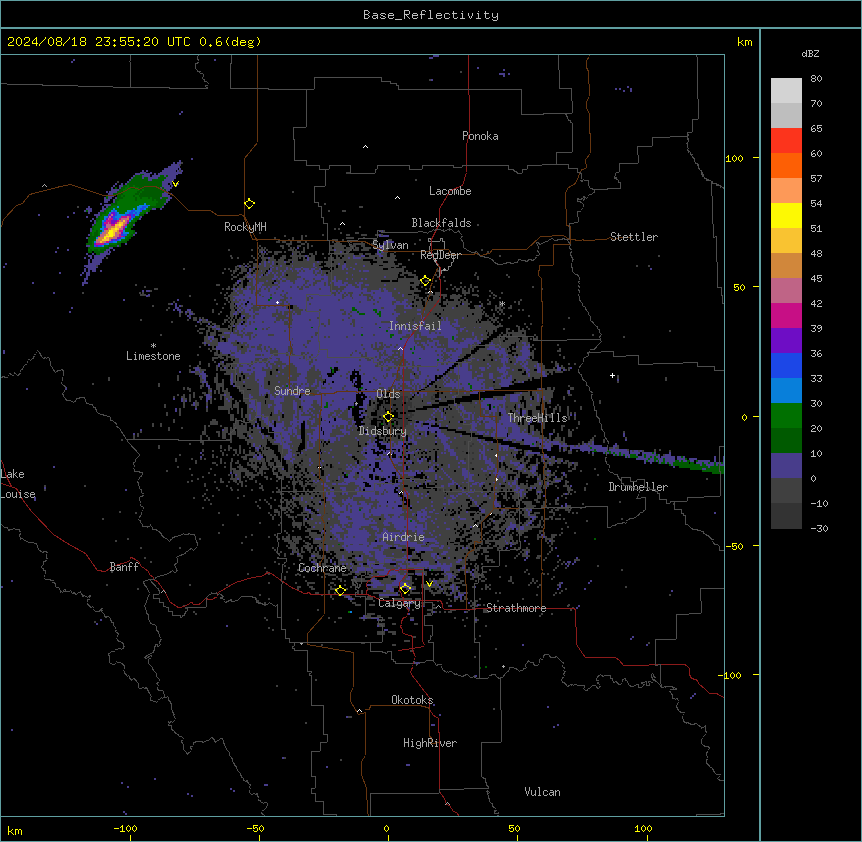Click the Sylvan label
This screenshot has width=862, height=842.
tap(390, 245)
